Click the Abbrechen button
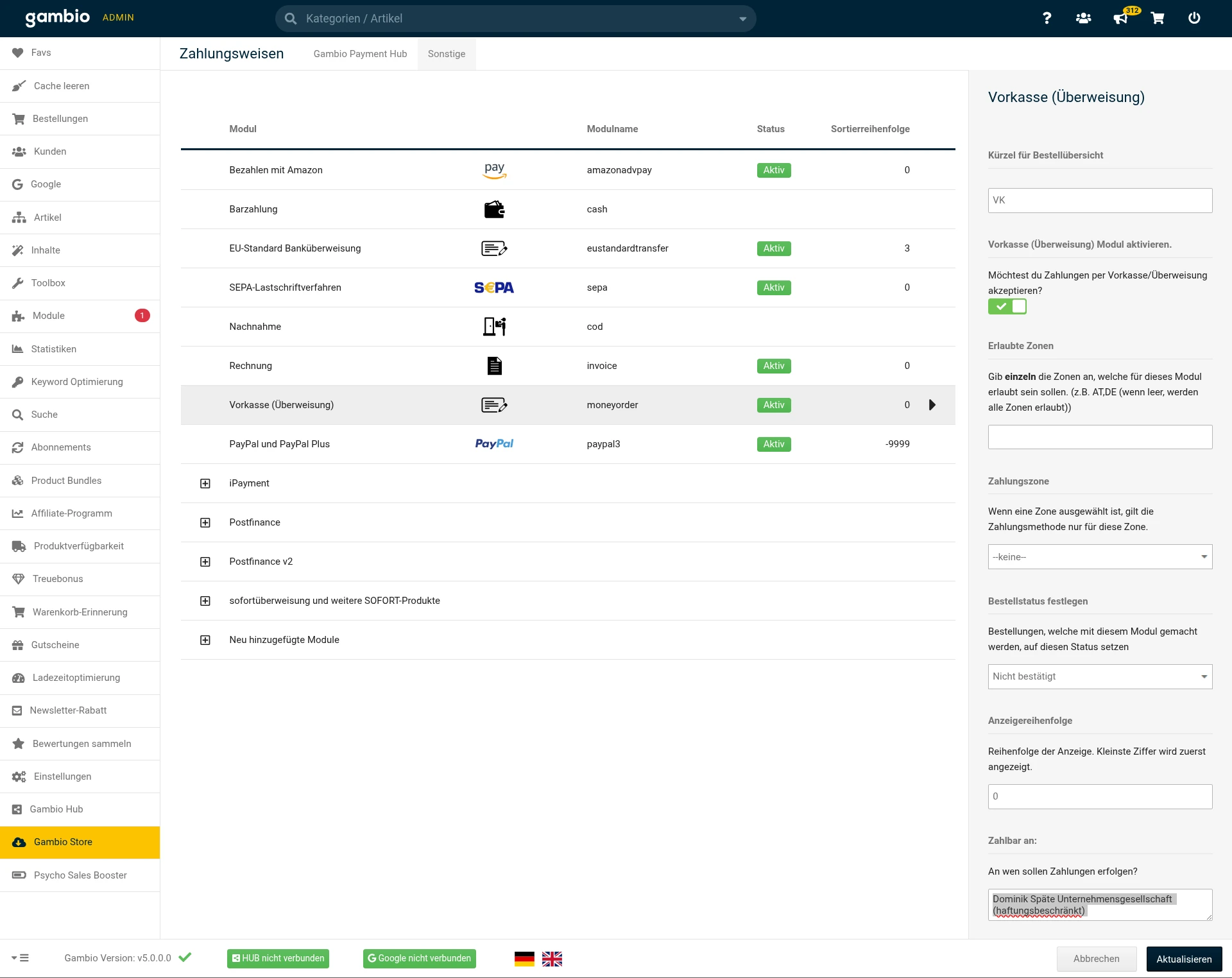 click(x=1096, y=959)
